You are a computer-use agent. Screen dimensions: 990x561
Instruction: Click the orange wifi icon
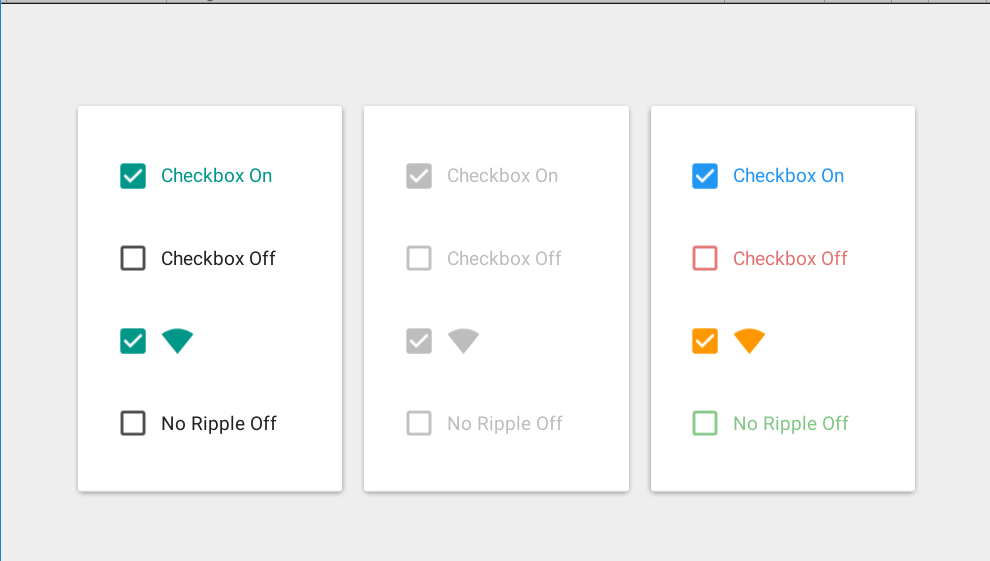(x=749, y=341)
